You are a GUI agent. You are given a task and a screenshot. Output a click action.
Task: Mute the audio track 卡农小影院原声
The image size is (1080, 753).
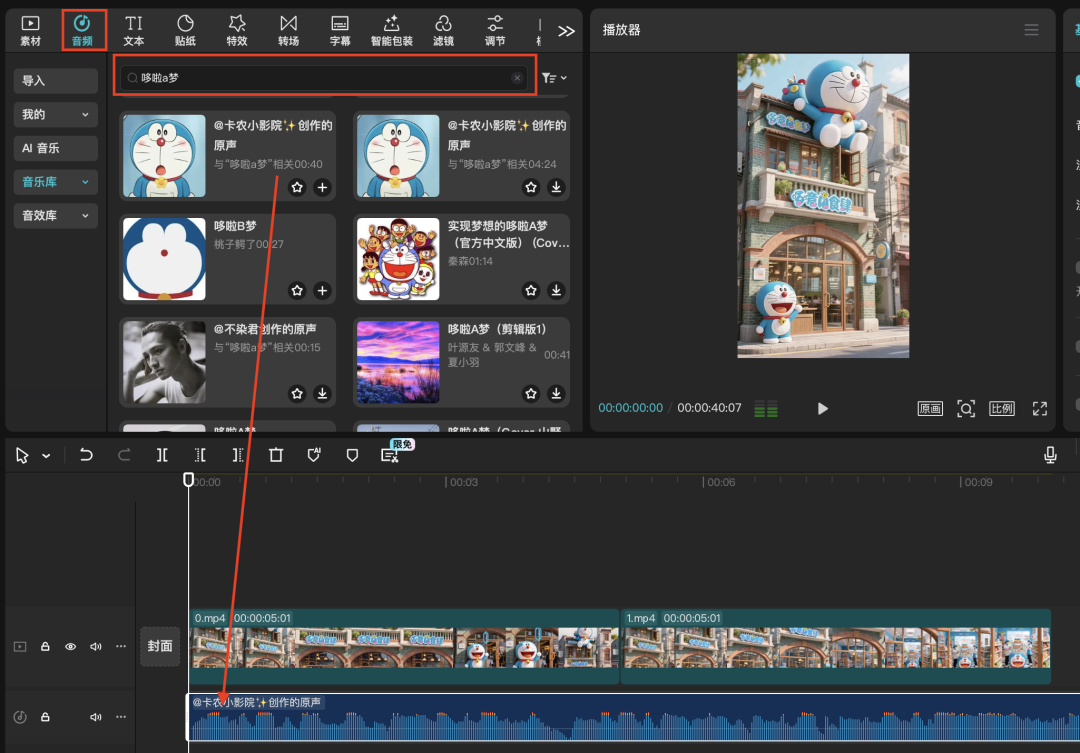pyautogui.click(x=96, y=717)
